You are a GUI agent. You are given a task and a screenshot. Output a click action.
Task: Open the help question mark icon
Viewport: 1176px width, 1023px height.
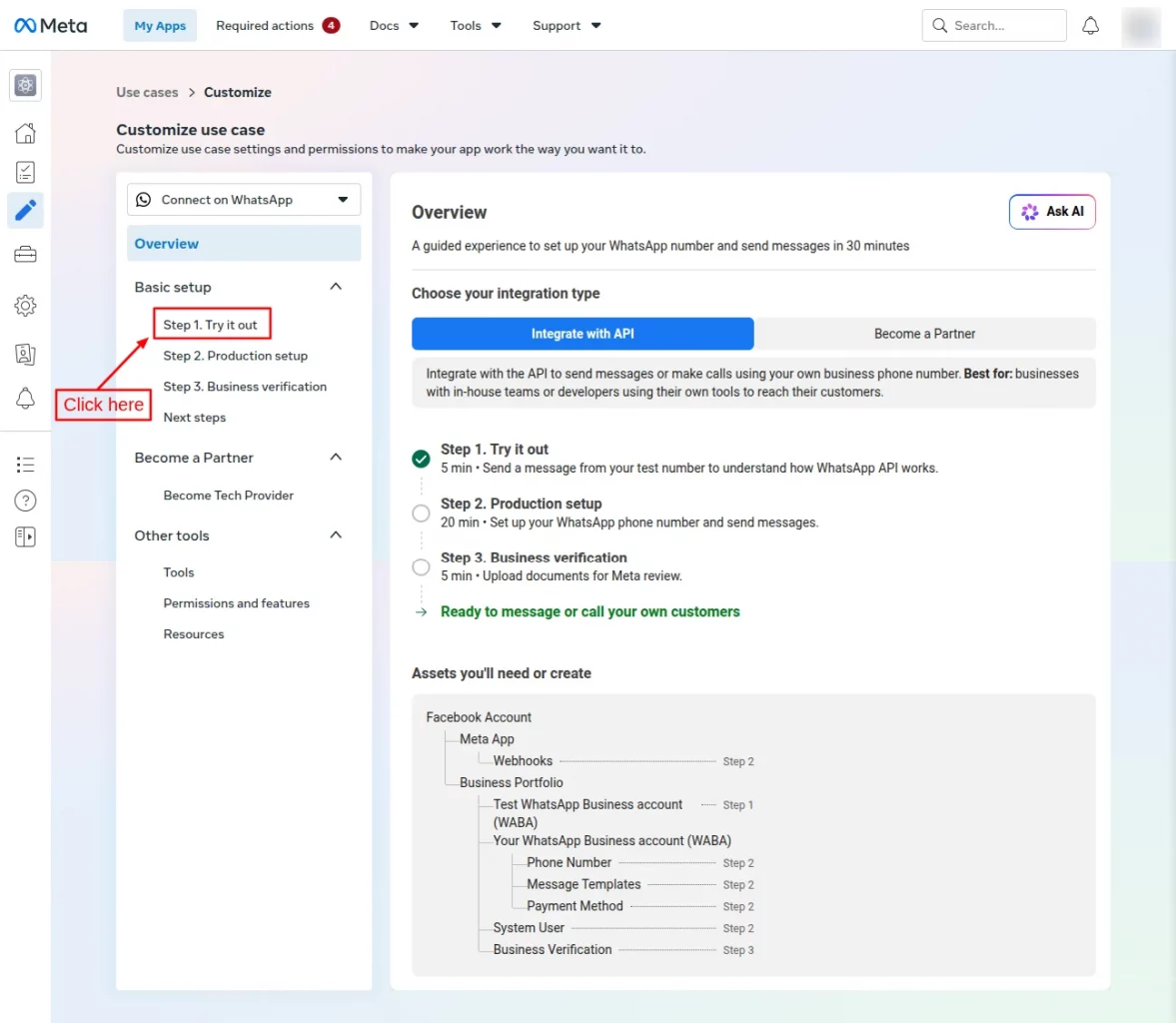[x=26, y=501]
